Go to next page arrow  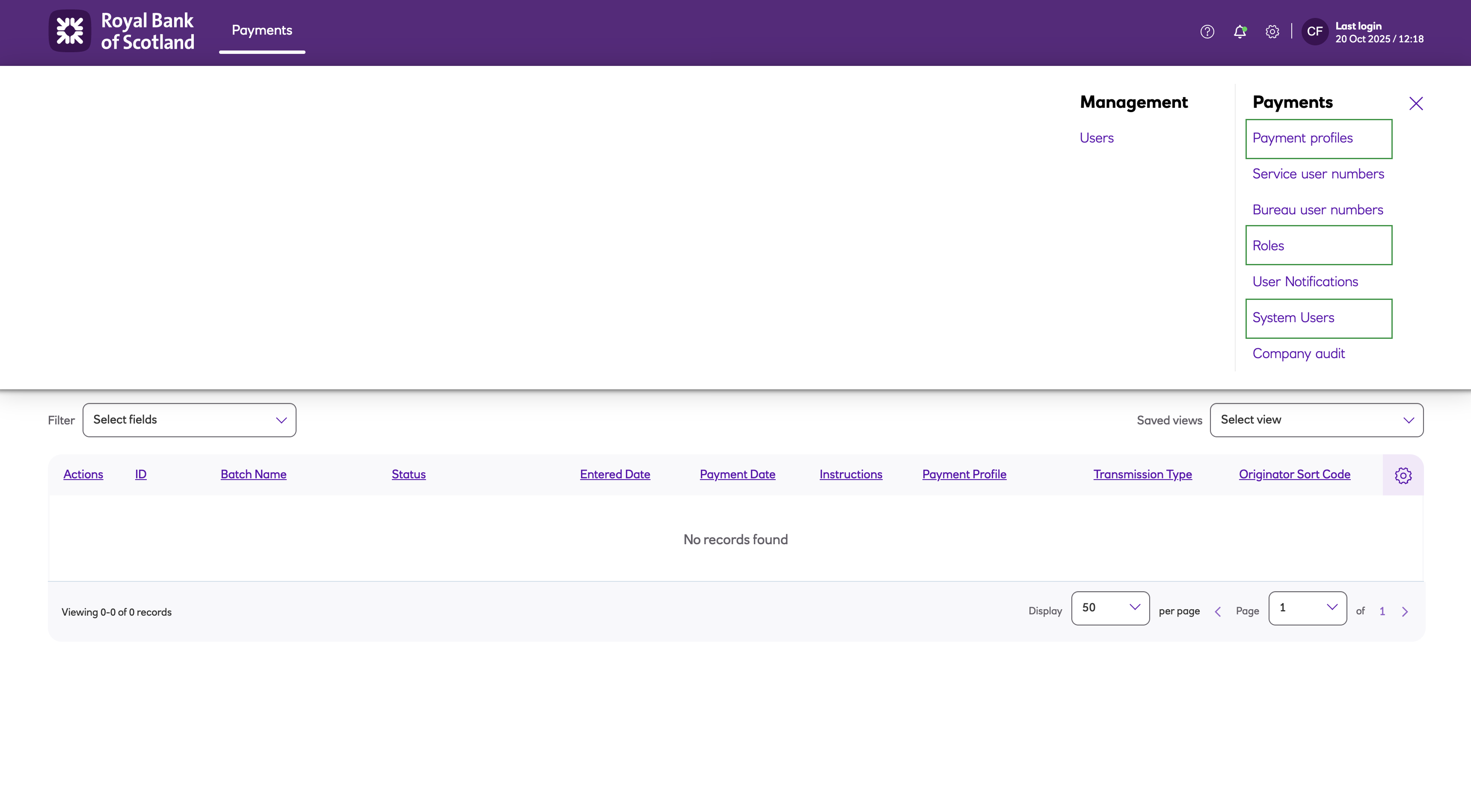(1405, 612)
